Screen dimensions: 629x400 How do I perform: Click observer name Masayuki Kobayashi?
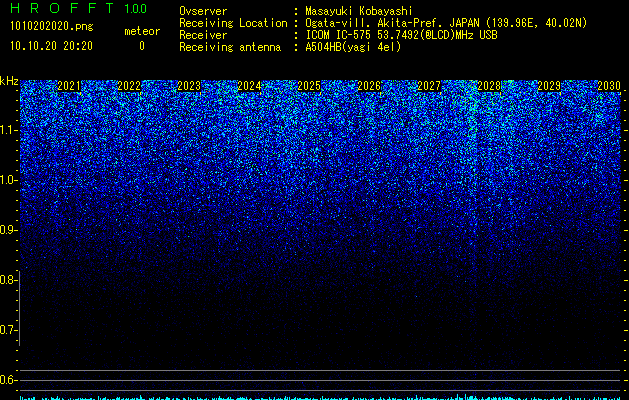[359, 11]
